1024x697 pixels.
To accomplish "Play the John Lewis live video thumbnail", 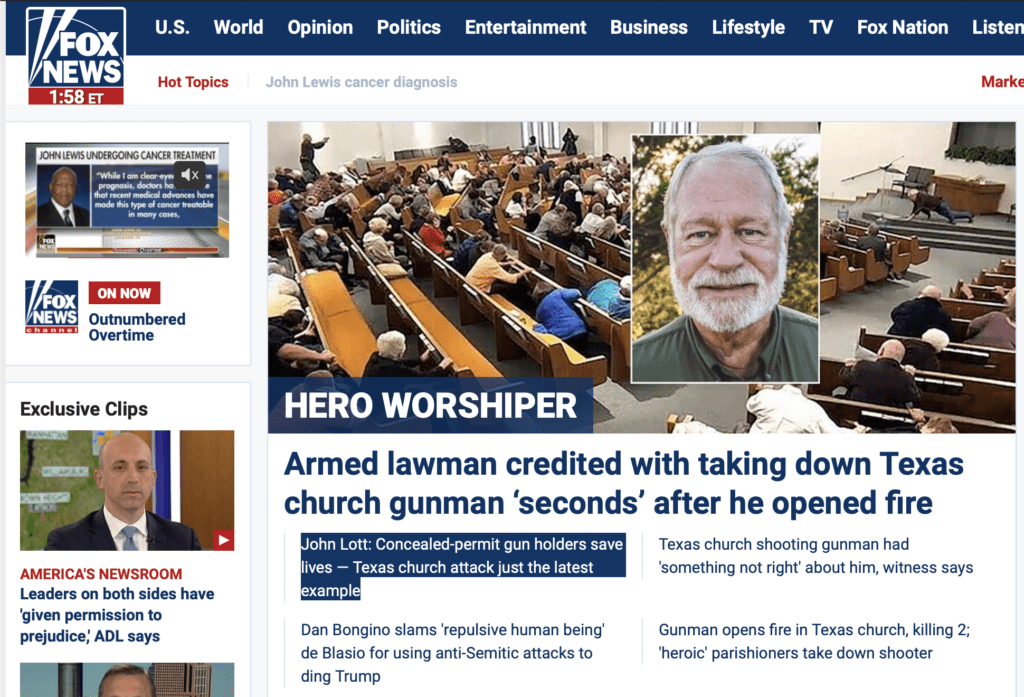I will tap(126, 200).
